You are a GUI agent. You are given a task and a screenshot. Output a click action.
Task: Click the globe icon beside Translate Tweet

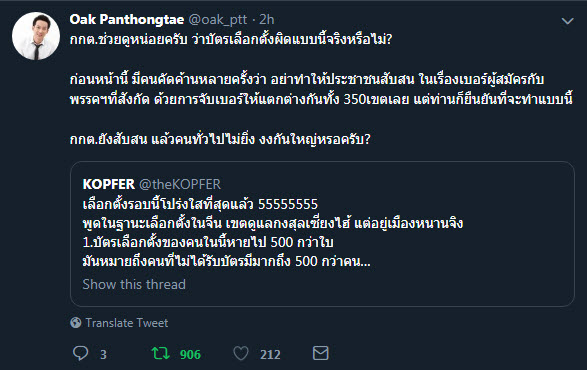[76, 322]
